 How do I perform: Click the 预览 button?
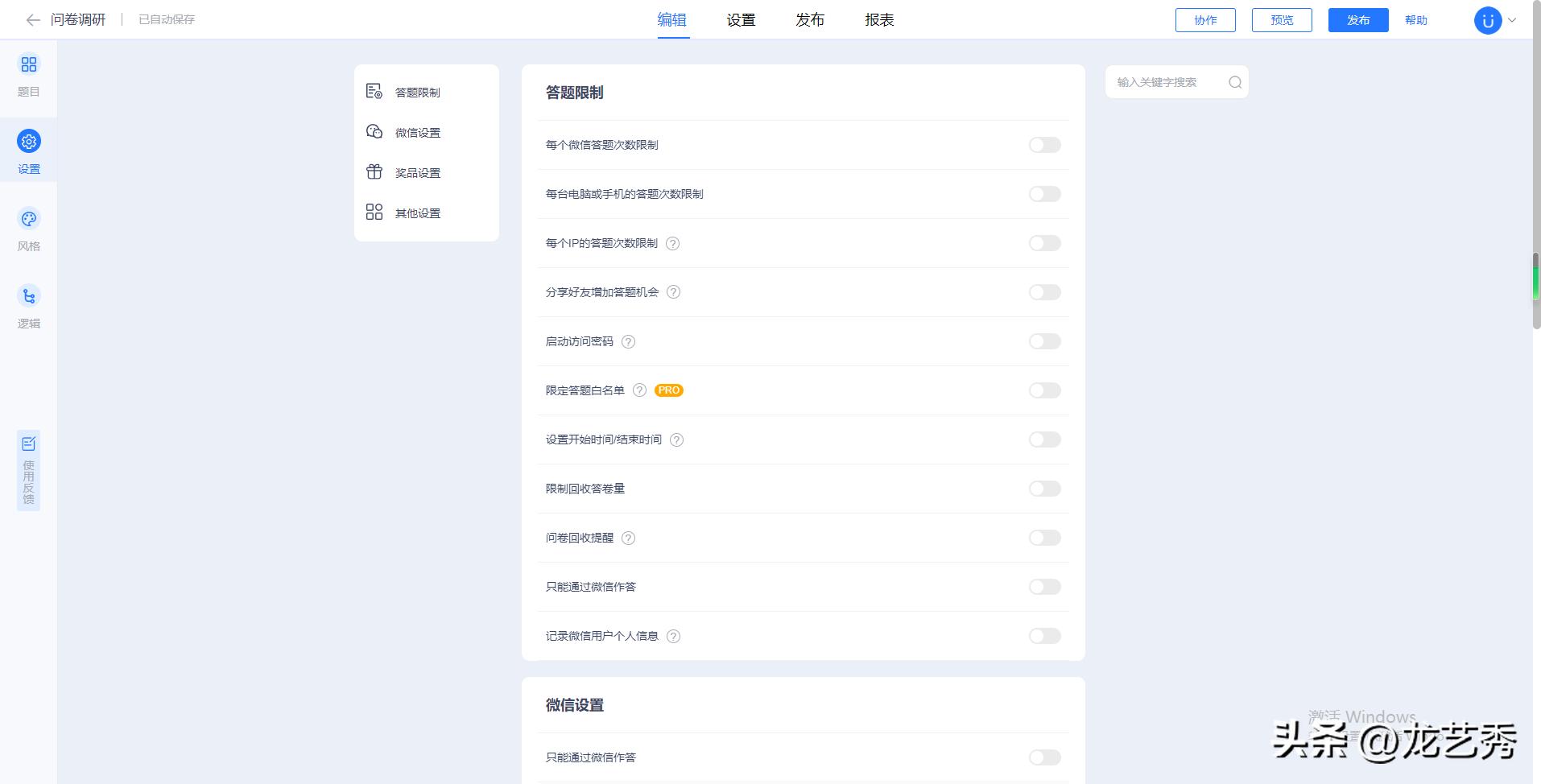click(x=1281, y=20)
